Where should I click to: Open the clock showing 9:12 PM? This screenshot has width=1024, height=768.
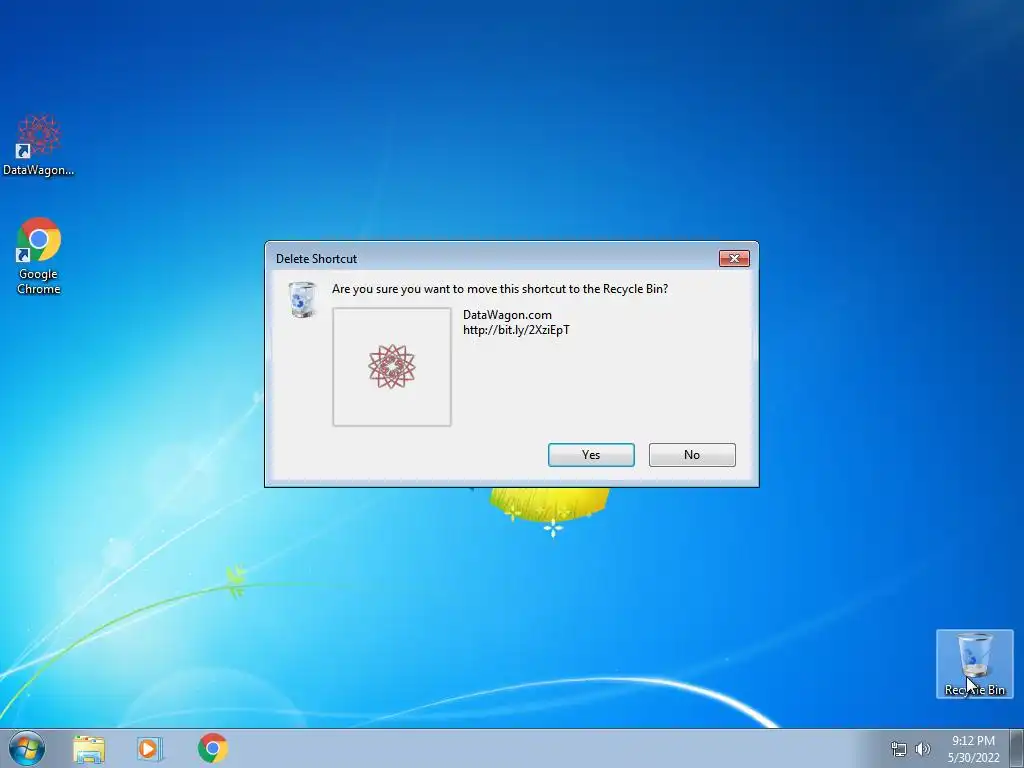point(973,749)
